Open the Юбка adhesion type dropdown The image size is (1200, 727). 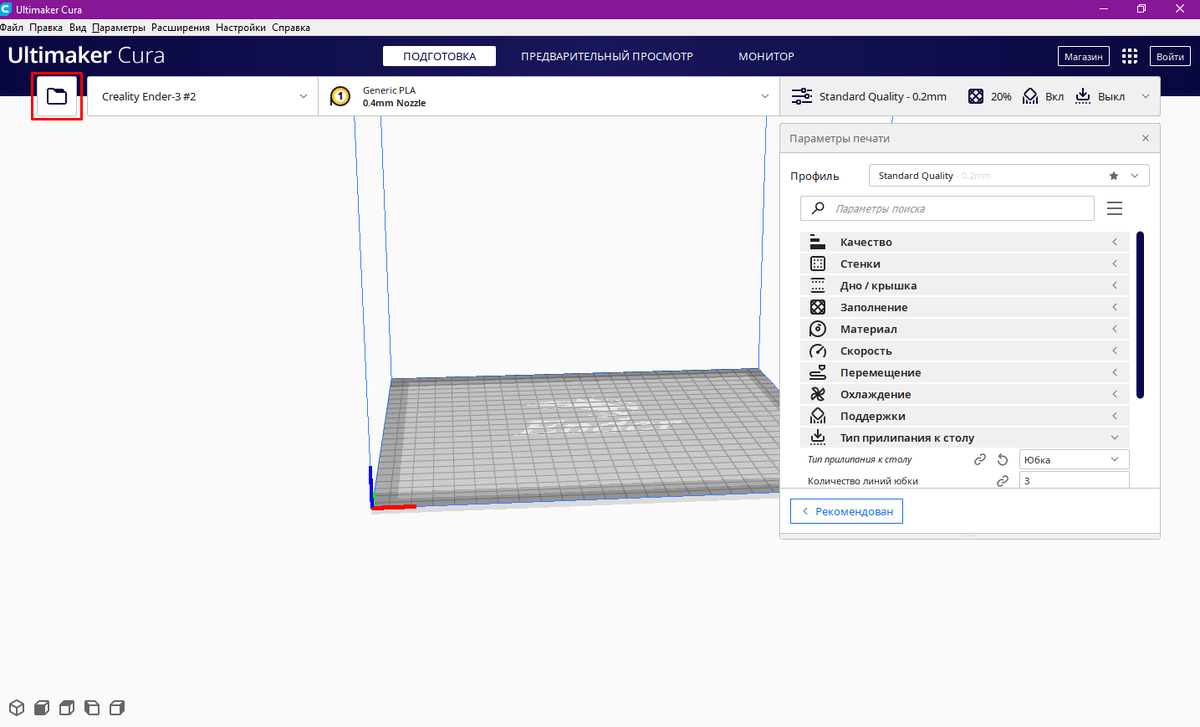coord(1074,460)
